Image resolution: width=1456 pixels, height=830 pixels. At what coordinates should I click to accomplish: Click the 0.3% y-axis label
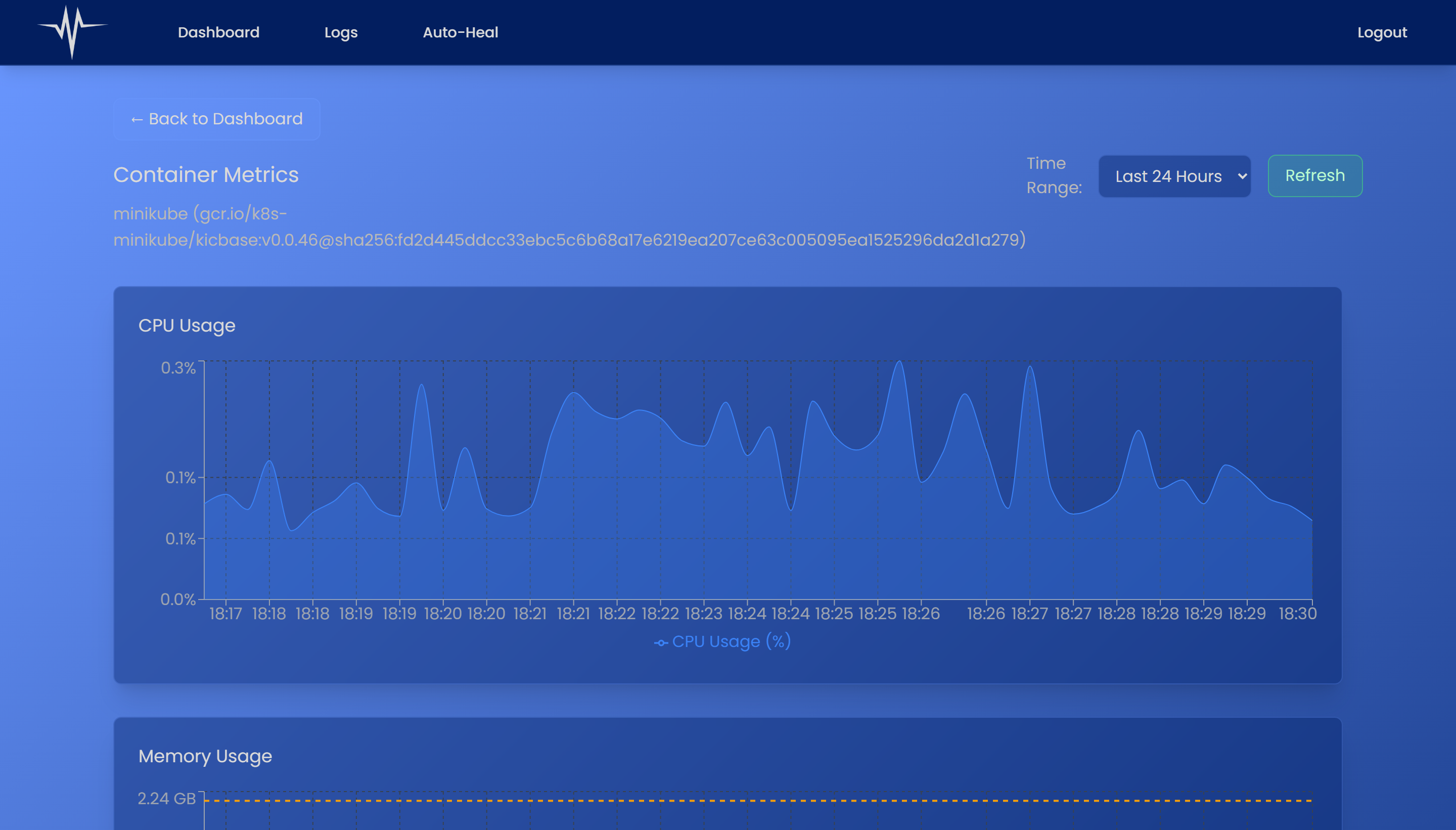[x=178, y=367]
